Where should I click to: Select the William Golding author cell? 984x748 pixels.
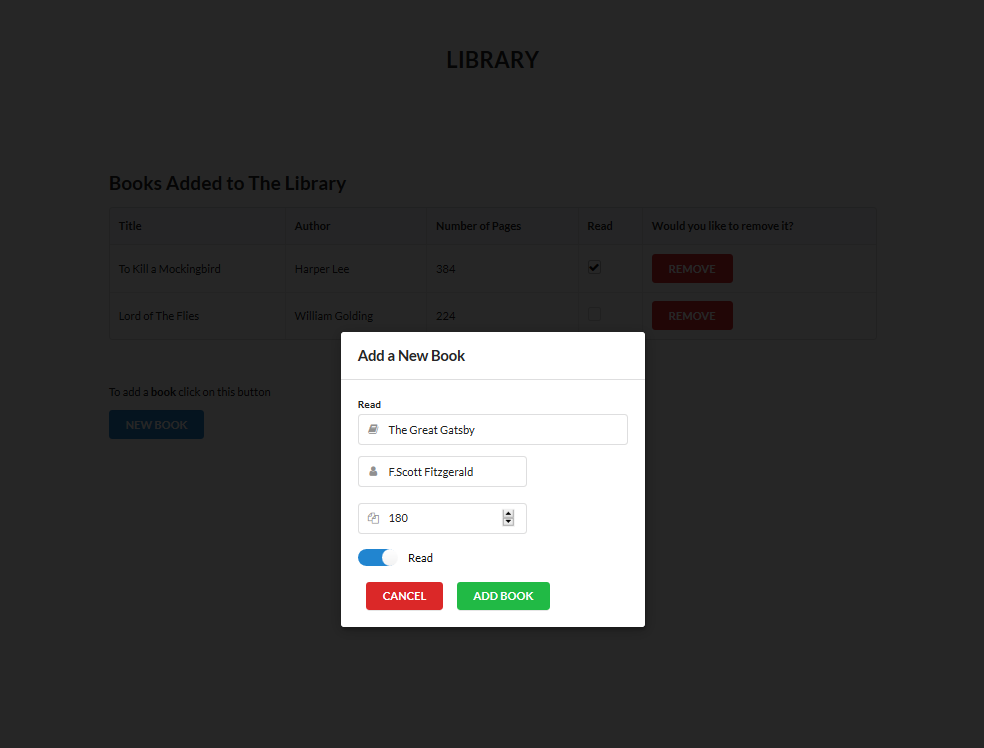(x=356, y=316)
